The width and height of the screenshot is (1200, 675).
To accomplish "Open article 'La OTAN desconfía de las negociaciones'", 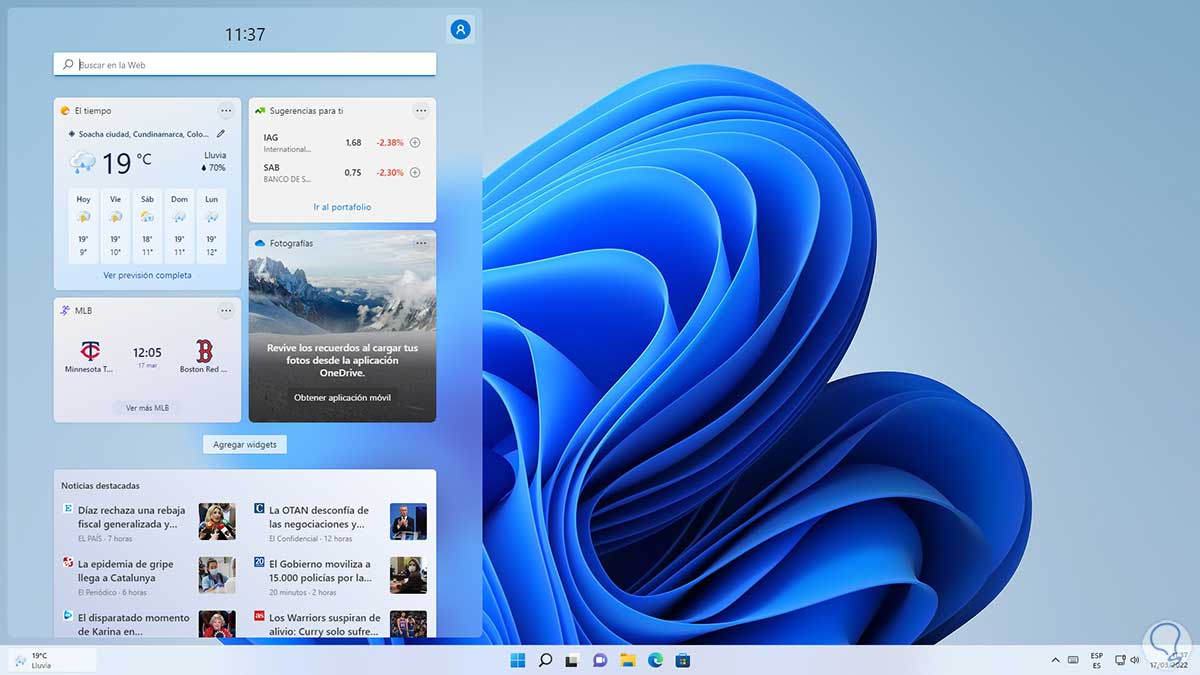I will coord(320,516).
